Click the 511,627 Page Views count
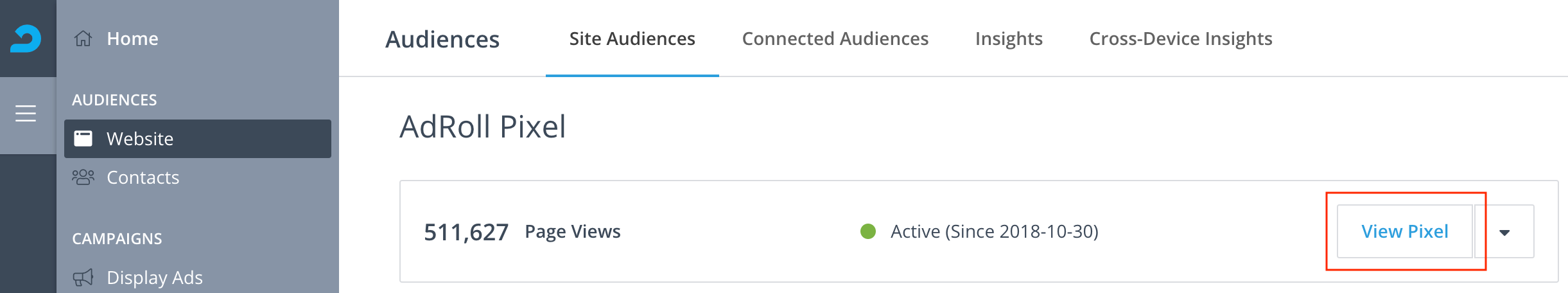This screenshot has height=293, width=1568. point(522,231)
